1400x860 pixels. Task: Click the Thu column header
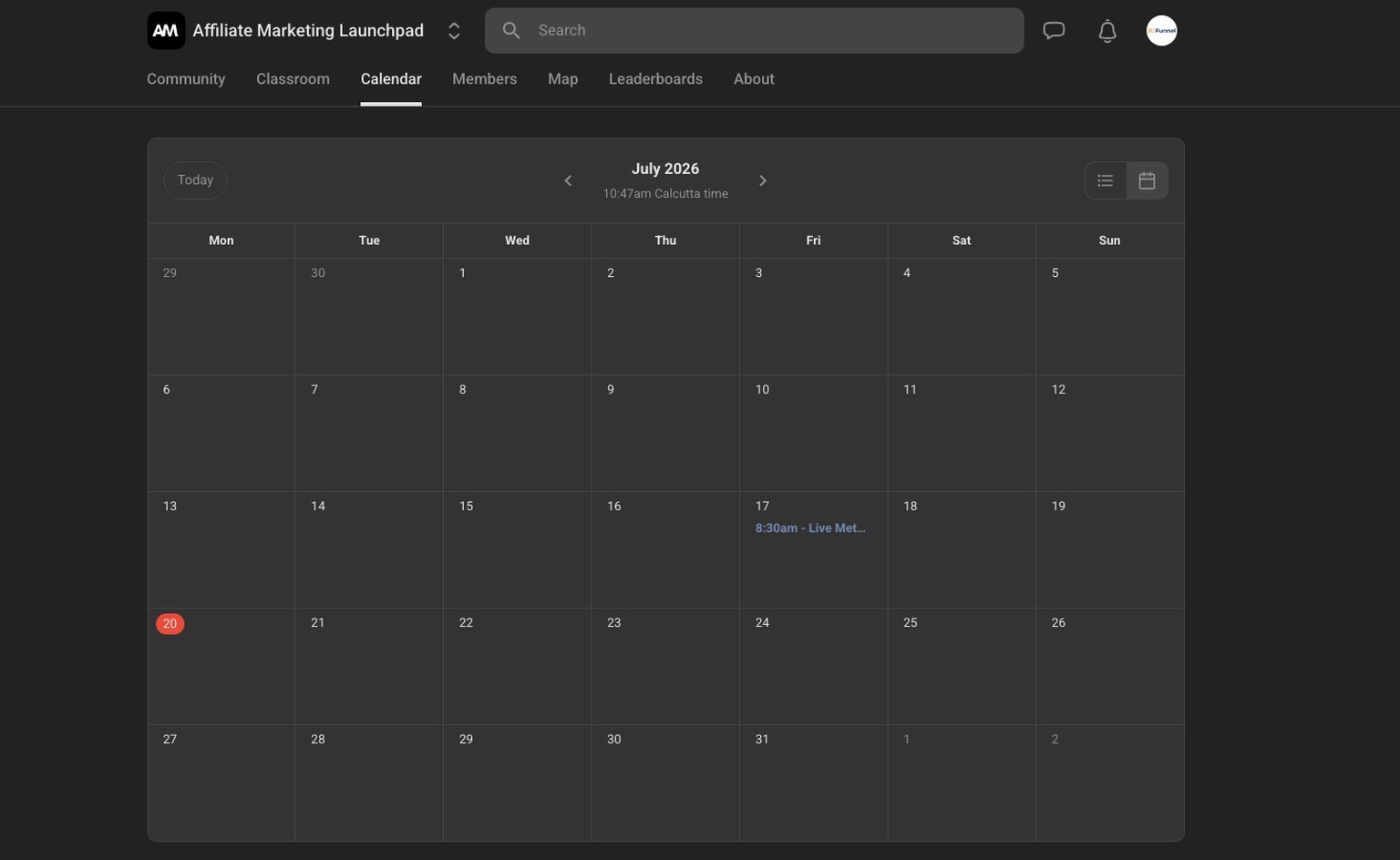point(665,241)
